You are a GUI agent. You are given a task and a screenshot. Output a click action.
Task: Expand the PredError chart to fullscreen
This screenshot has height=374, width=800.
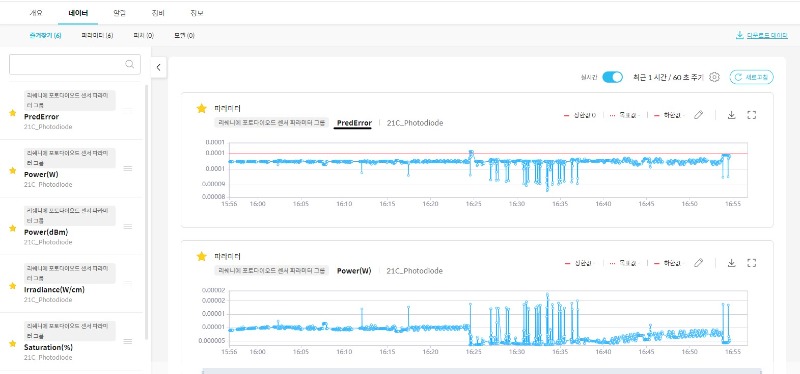pyautogui.click(x=751, y=115)
